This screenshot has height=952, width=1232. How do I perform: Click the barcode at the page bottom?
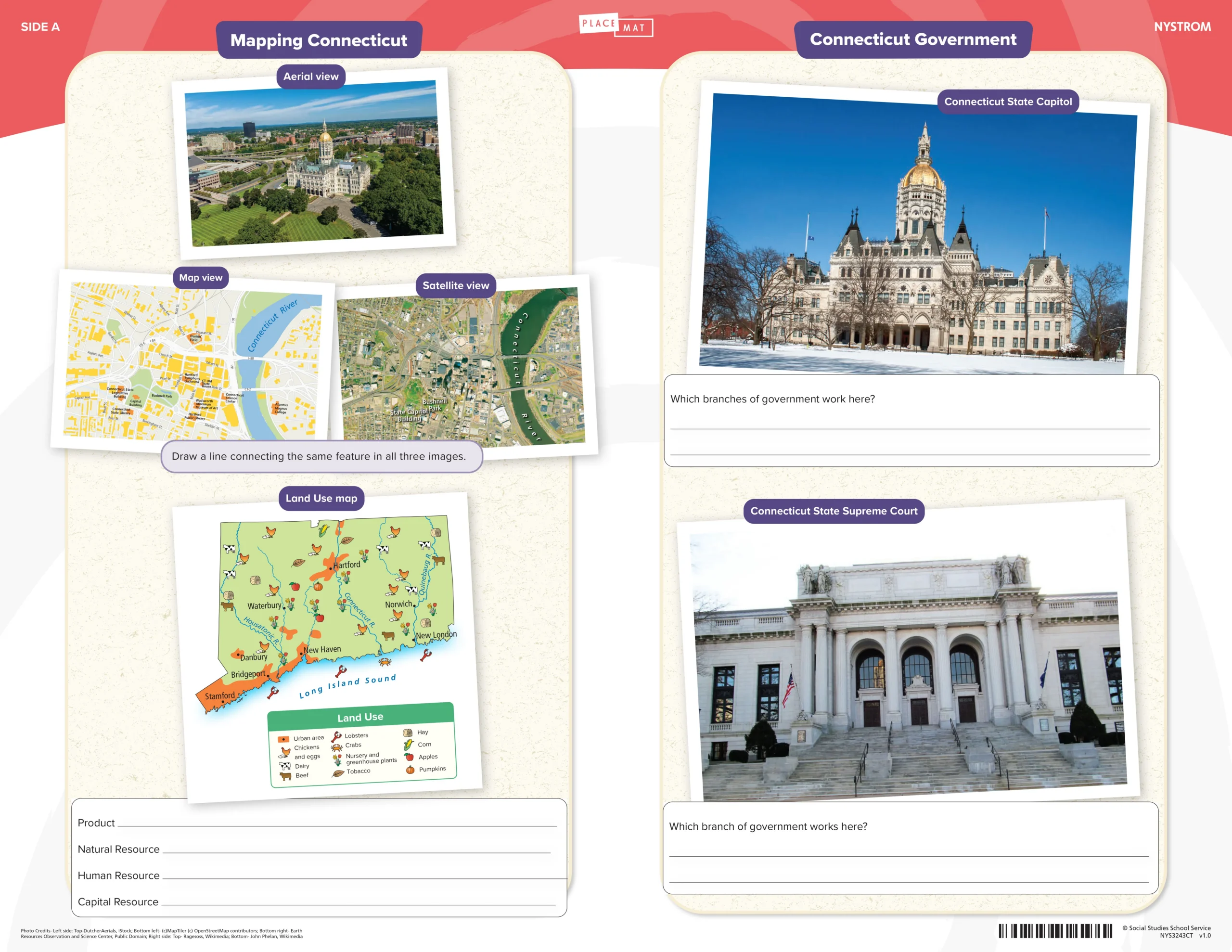(x=1055, y=930)
